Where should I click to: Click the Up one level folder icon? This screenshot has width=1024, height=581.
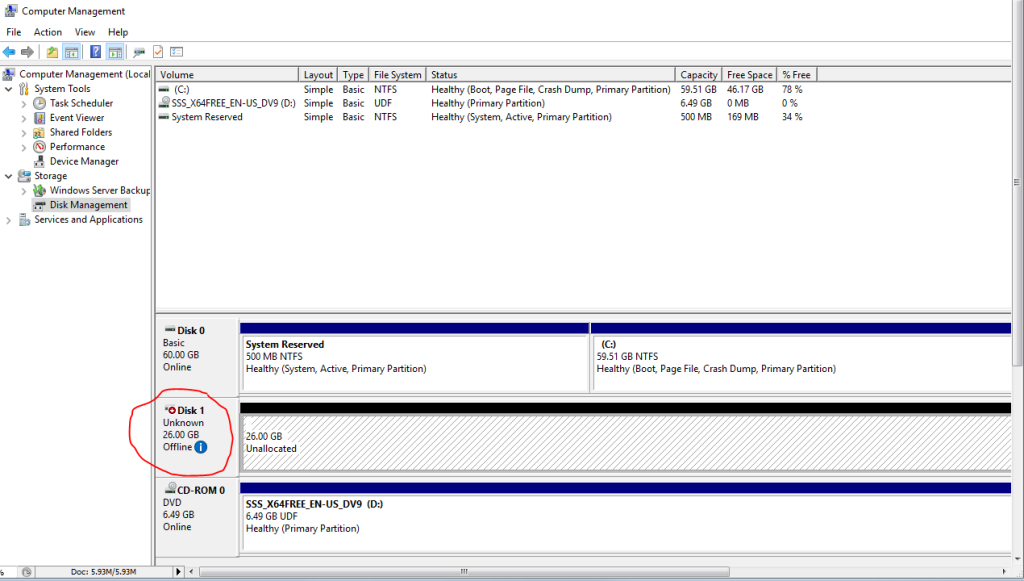pos(52,52)
